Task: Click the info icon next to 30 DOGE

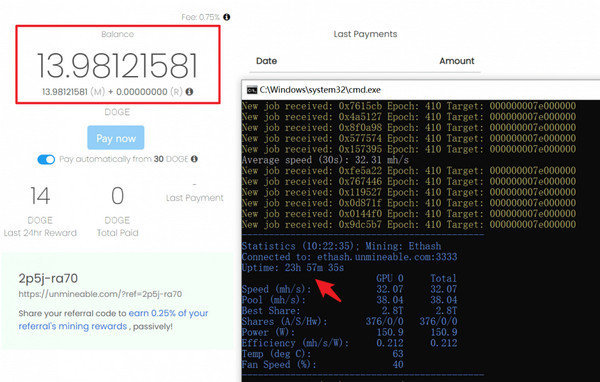Action: tap(194, 159)
